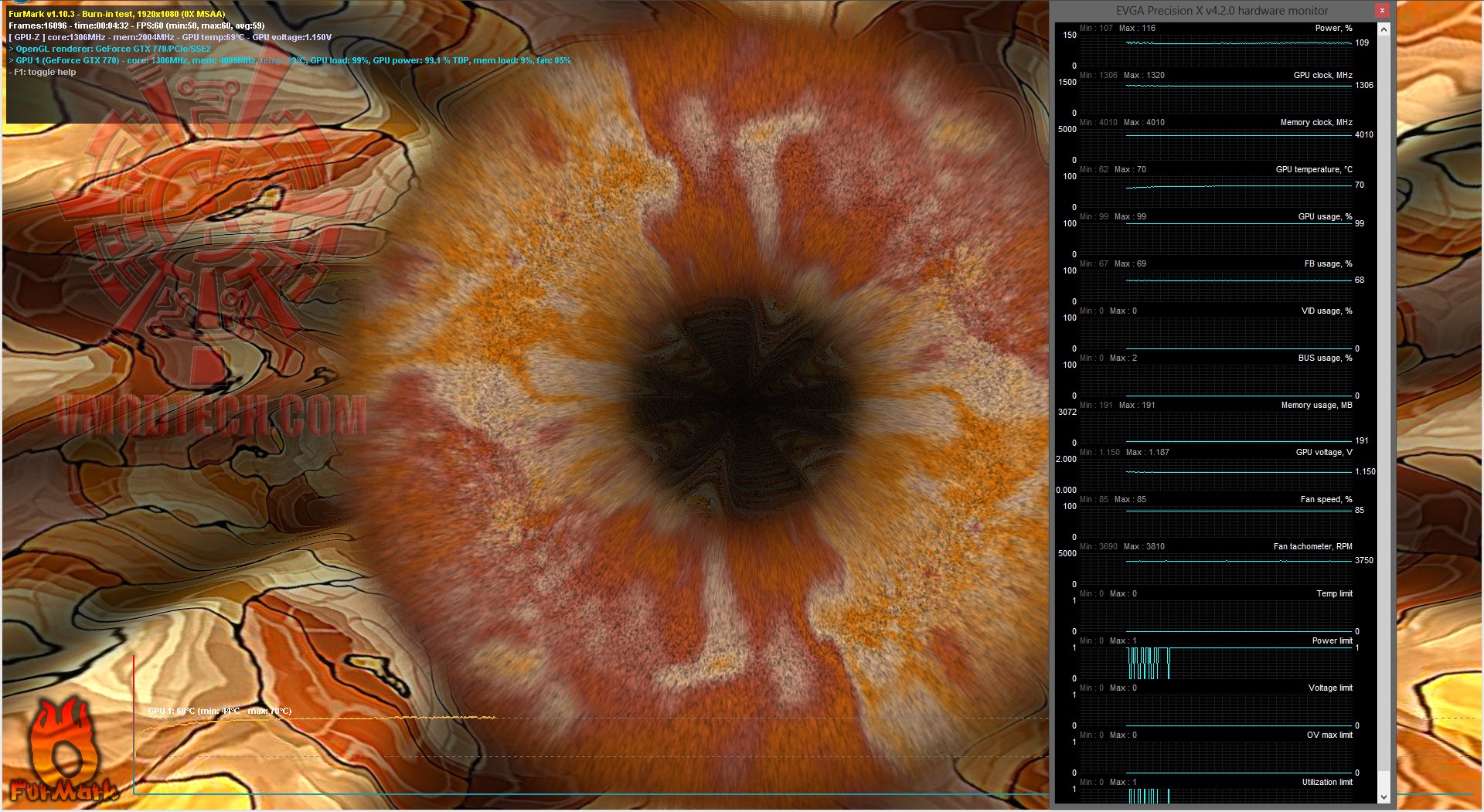Click the GPU voltage current value 1.150

click(x=1365, y=471)
